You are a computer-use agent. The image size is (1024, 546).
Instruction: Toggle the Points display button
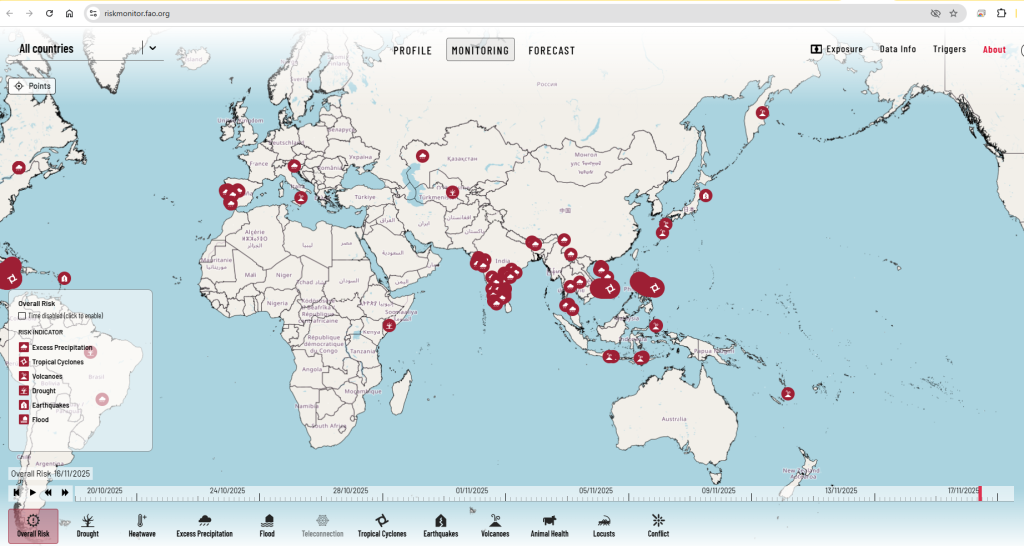(x=32, y=86)
